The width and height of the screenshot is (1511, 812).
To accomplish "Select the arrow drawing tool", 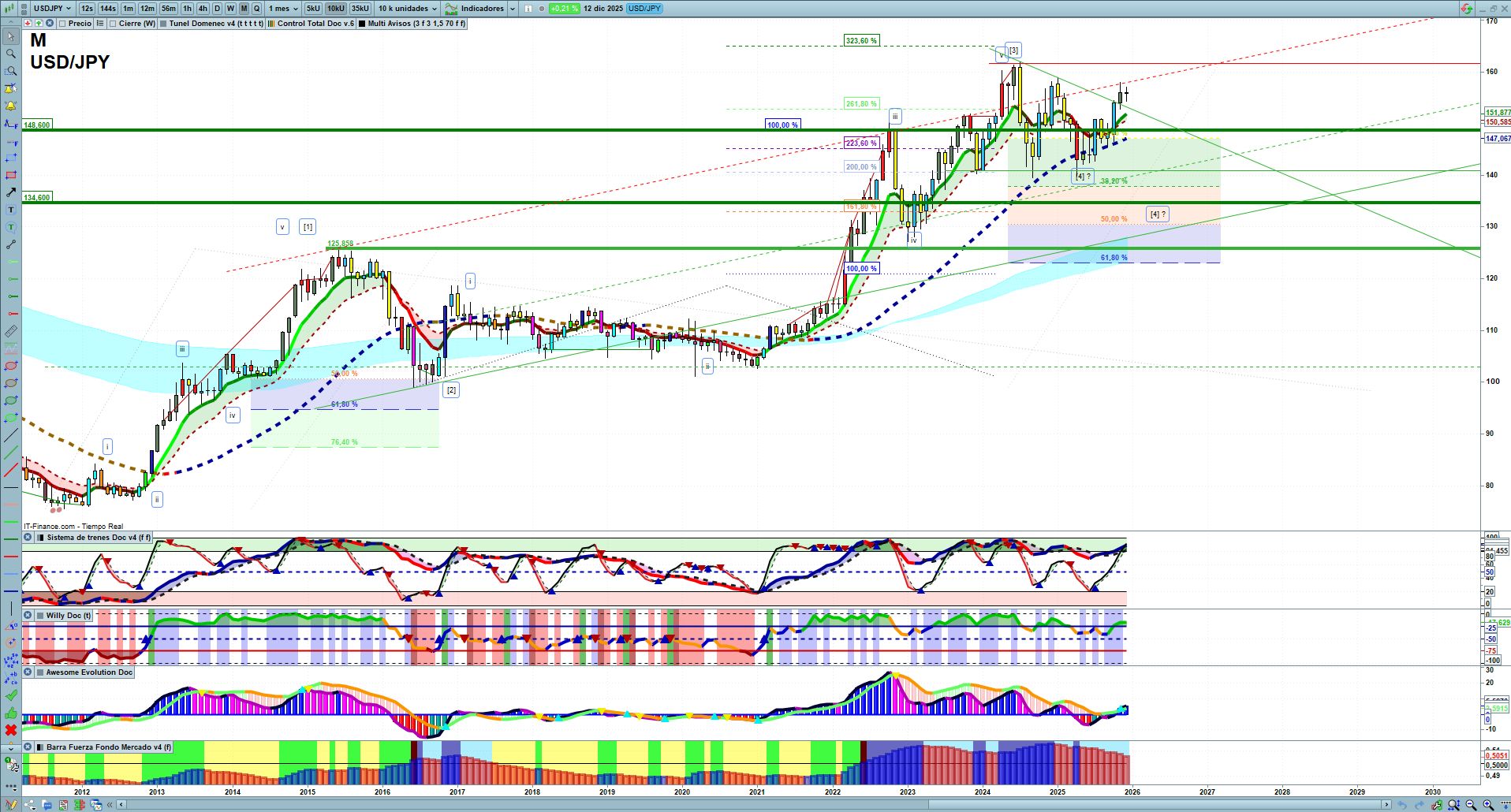I will 11,192.
